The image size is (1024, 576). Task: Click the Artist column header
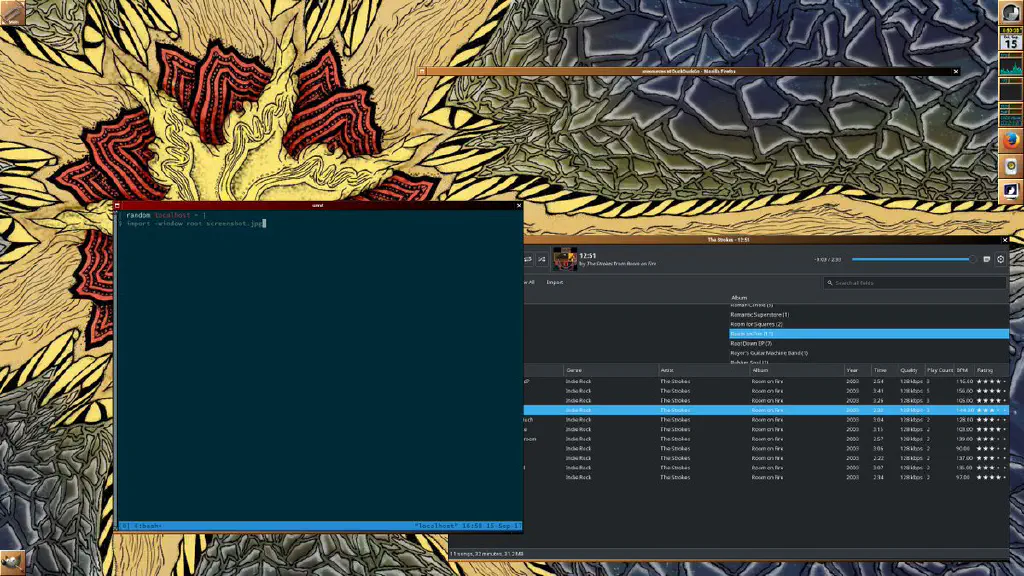tap(667, 370)
